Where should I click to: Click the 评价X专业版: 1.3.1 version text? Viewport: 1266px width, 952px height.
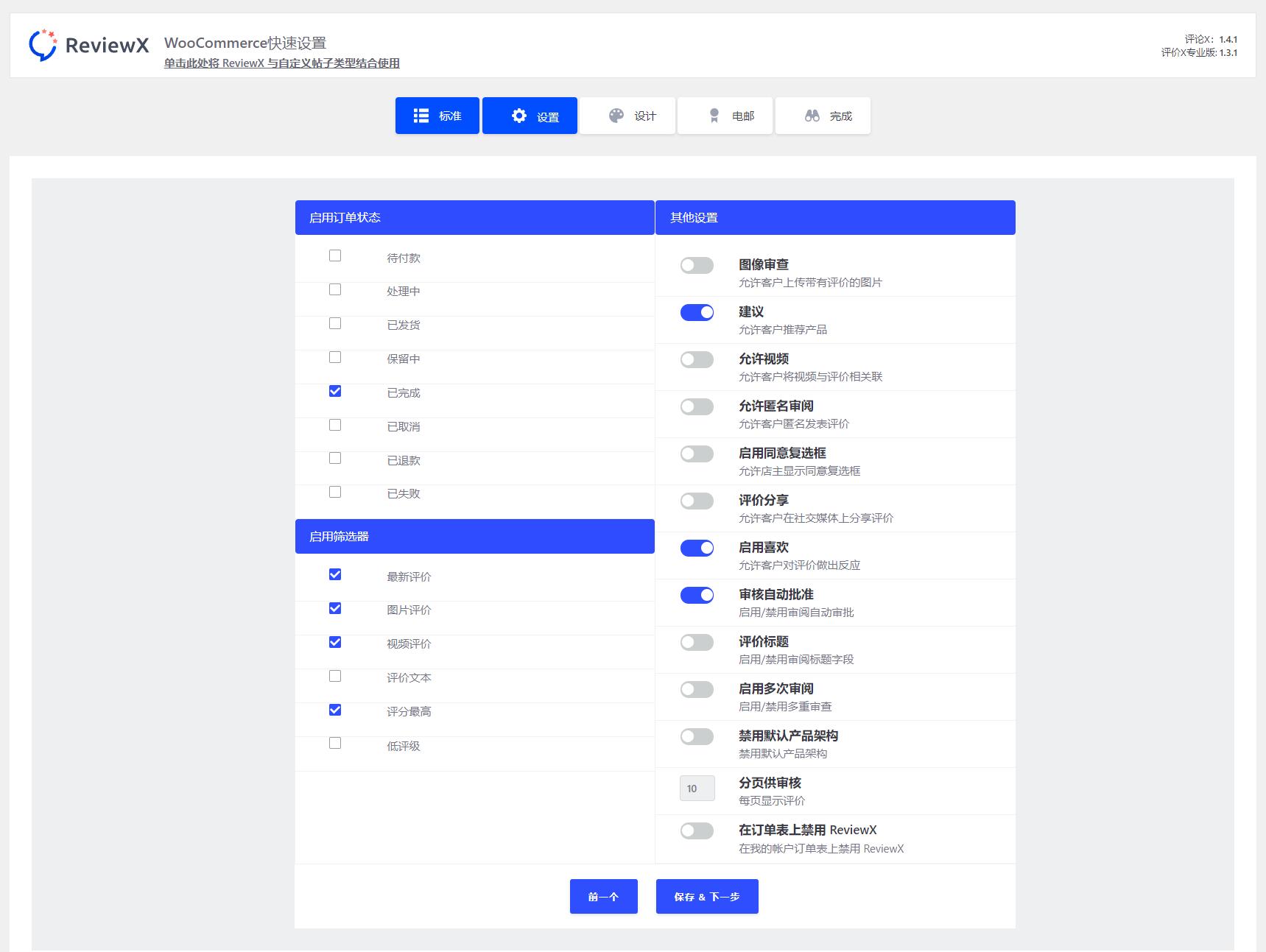1199,52
